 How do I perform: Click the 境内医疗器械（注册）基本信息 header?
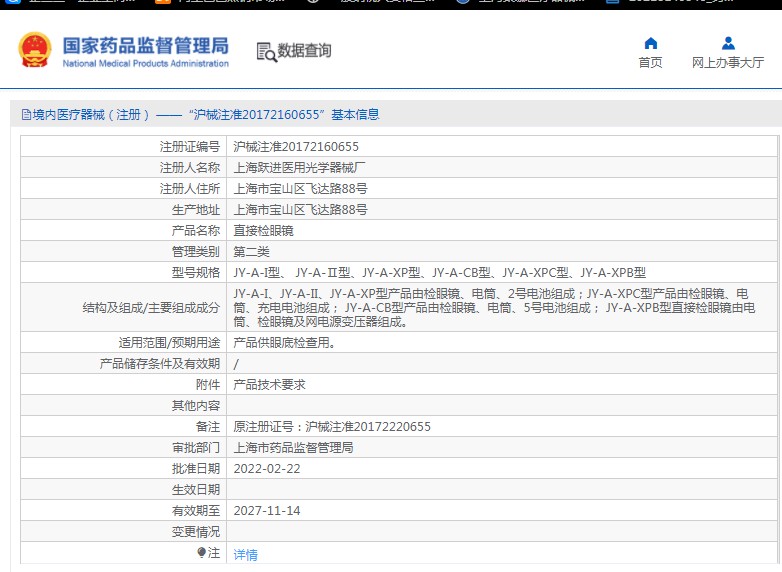[200, 115]
